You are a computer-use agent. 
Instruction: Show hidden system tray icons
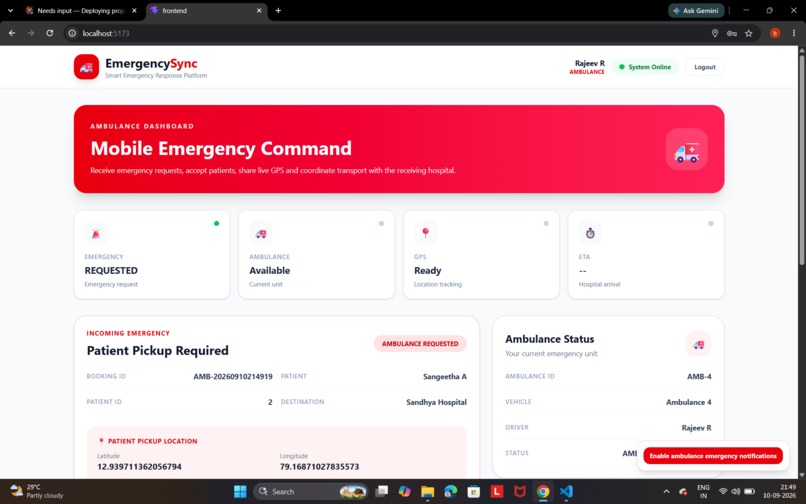pos(667,492)
